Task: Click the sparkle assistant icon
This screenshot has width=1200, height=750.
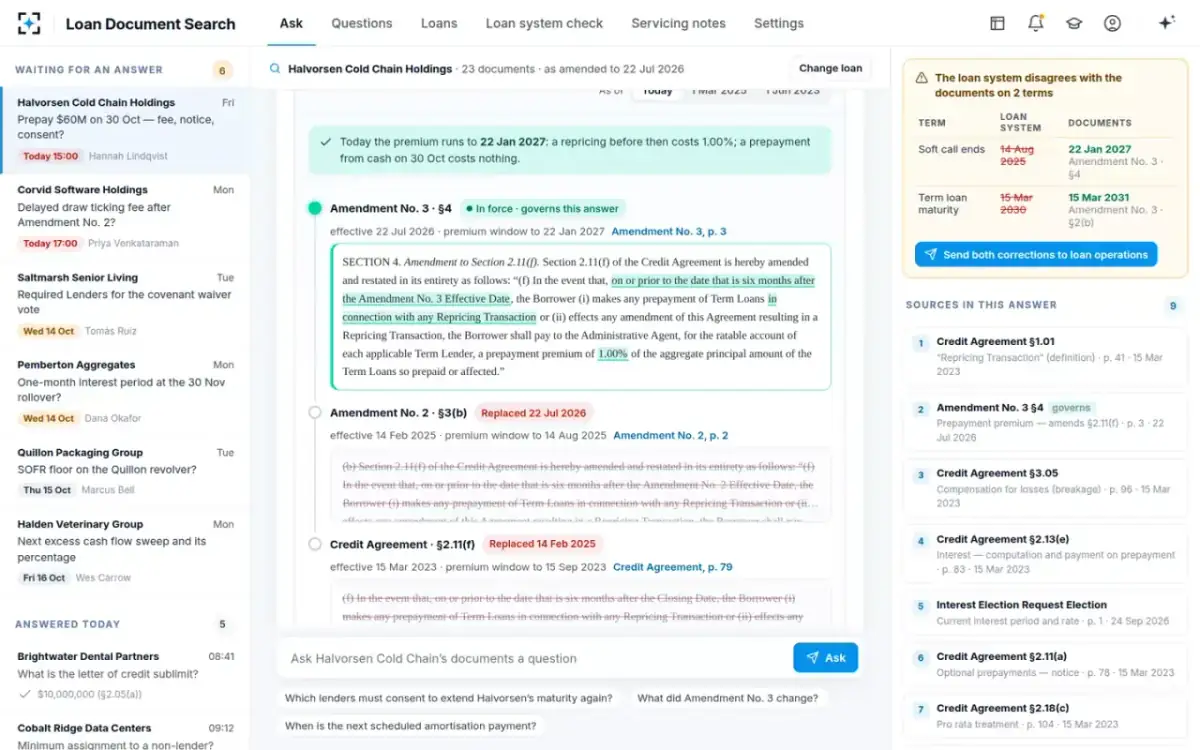Action: [1166, 23]
